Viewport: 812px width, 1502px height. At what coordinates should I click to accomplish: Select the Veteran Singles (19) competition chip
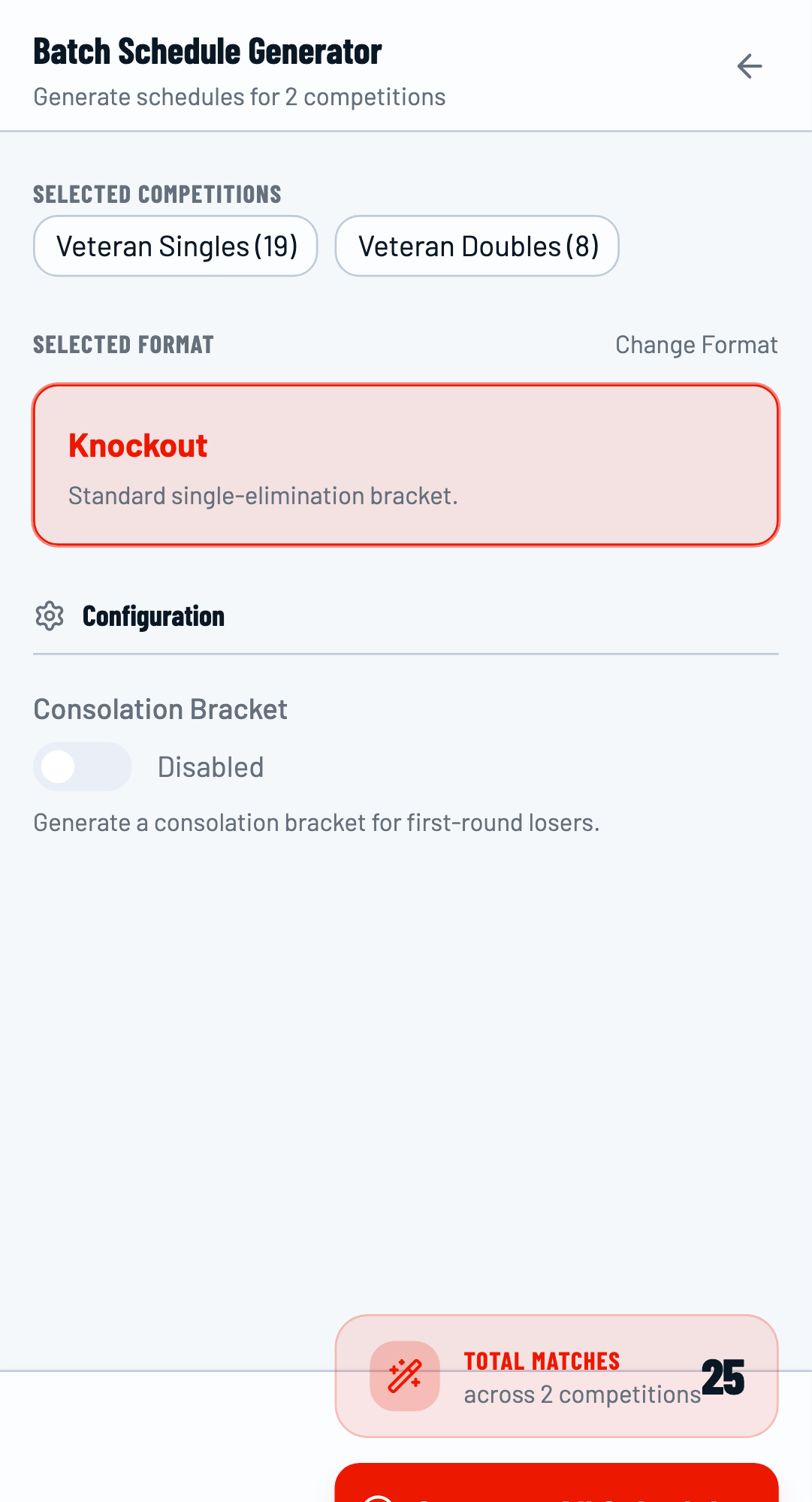click(175, 246)
